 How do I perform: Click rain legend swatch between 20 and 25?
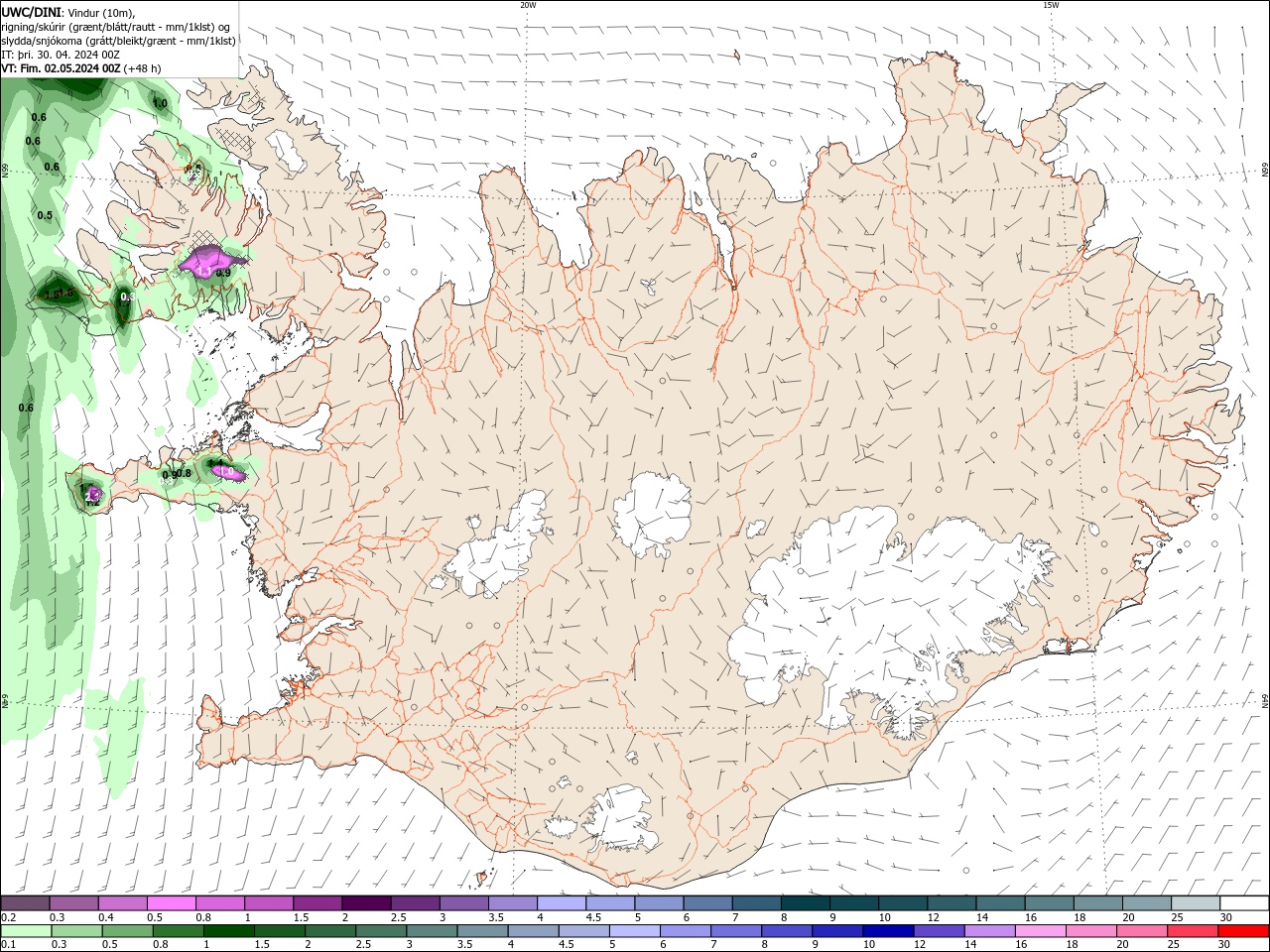(x=1140, y=931)
